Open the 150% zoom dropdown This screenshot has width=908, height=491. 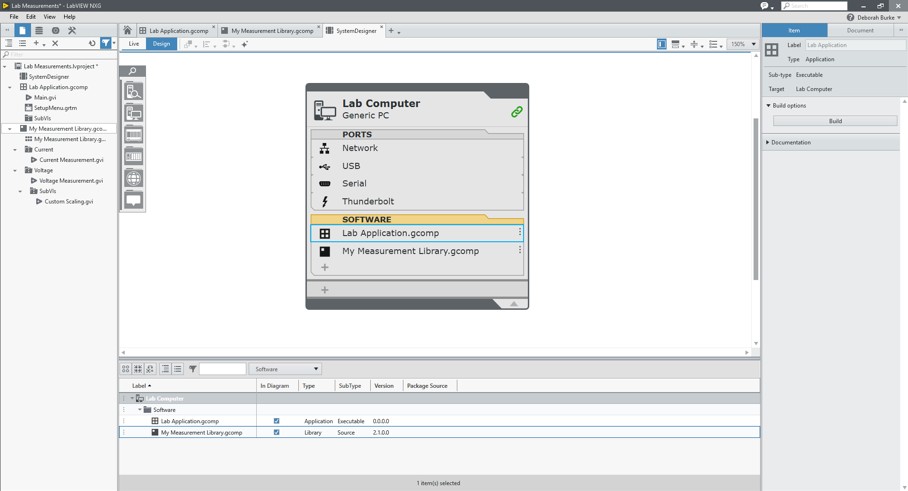pos(753,44)
